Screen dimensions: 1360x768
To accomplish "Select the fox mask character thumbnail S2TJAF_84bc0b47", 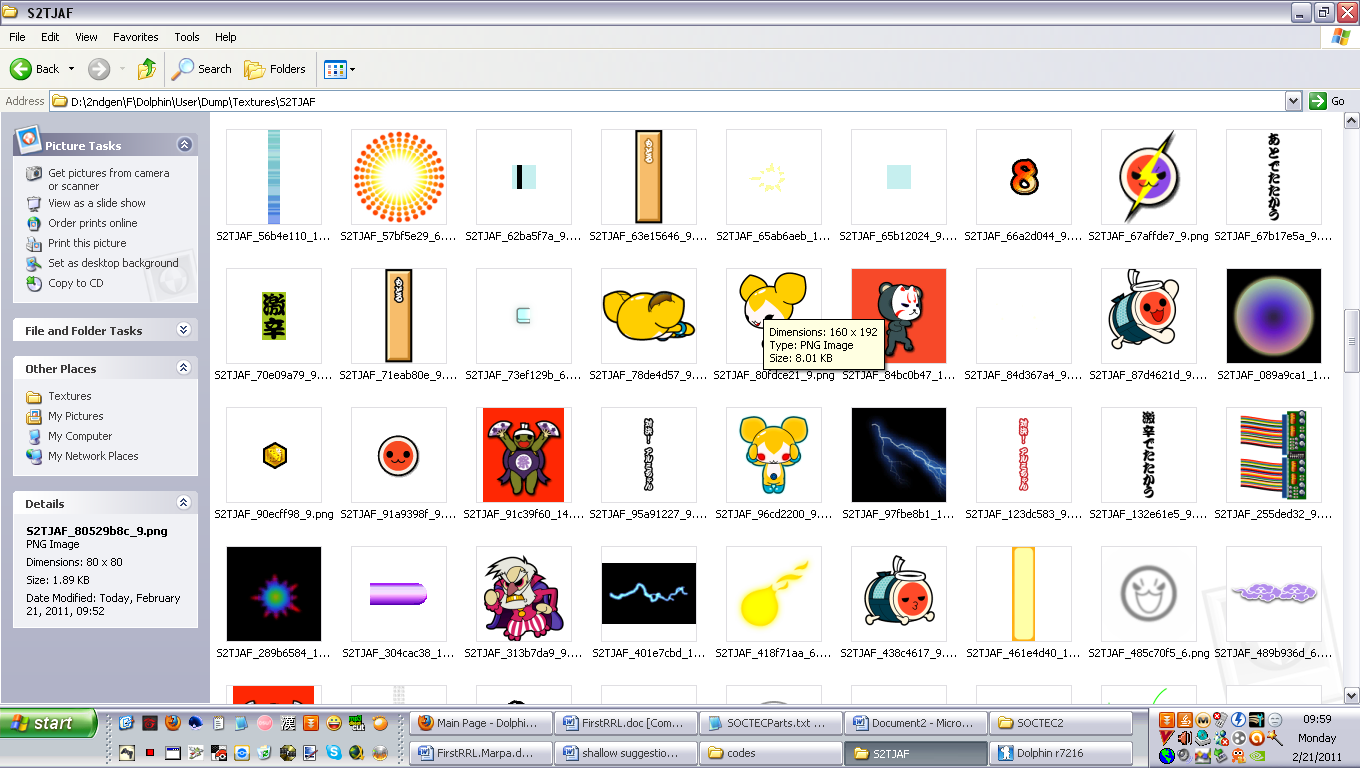I will (x=899, y=315).
